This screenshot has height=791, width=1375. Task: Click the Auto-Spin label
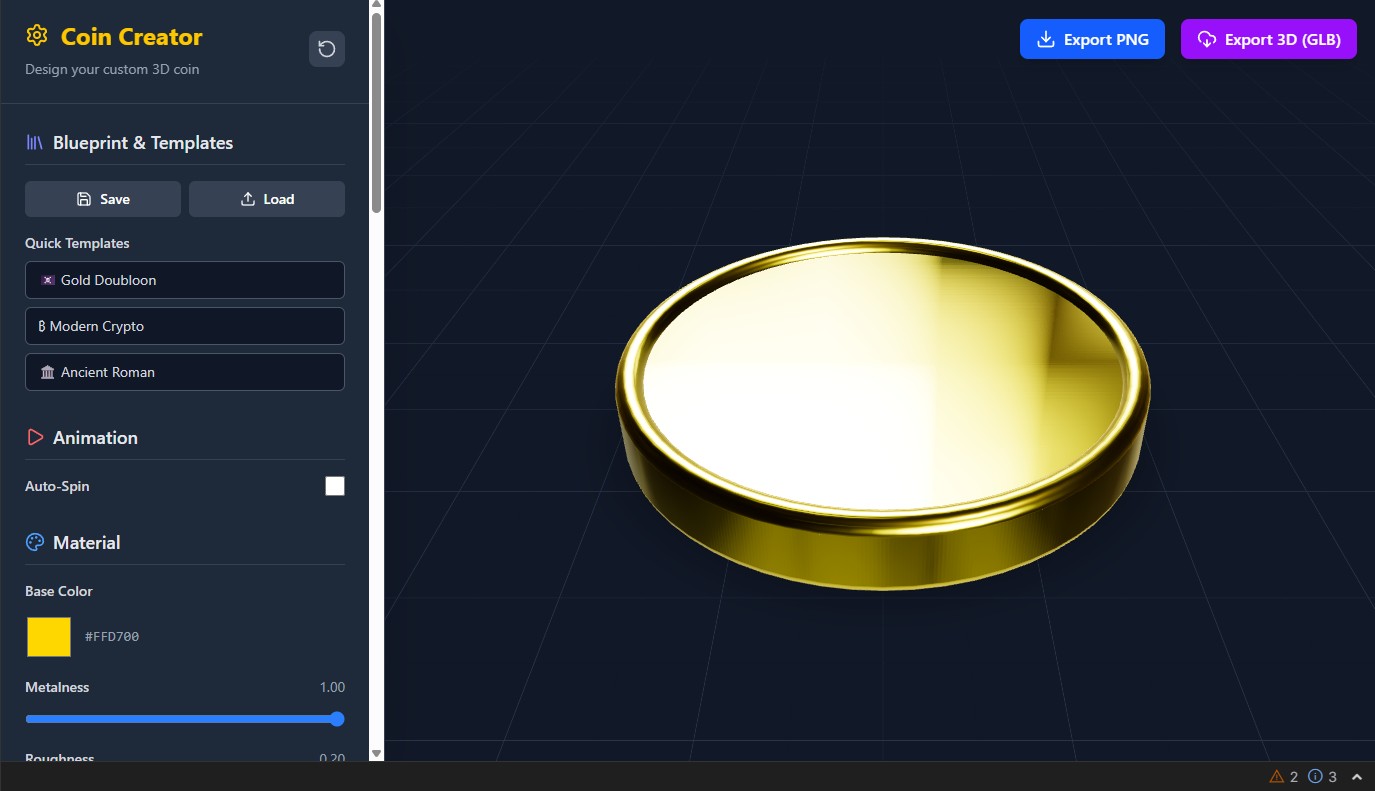(57, 486)
